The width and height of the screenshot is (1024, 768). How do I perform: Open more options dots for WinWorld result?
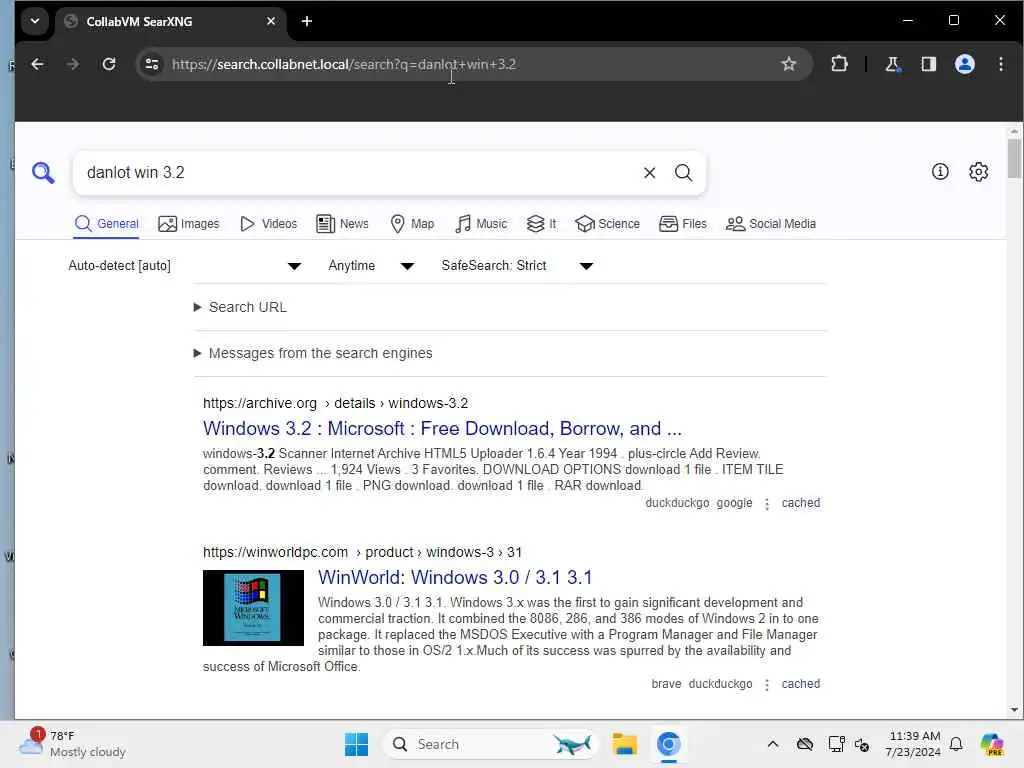click(767, 684)
